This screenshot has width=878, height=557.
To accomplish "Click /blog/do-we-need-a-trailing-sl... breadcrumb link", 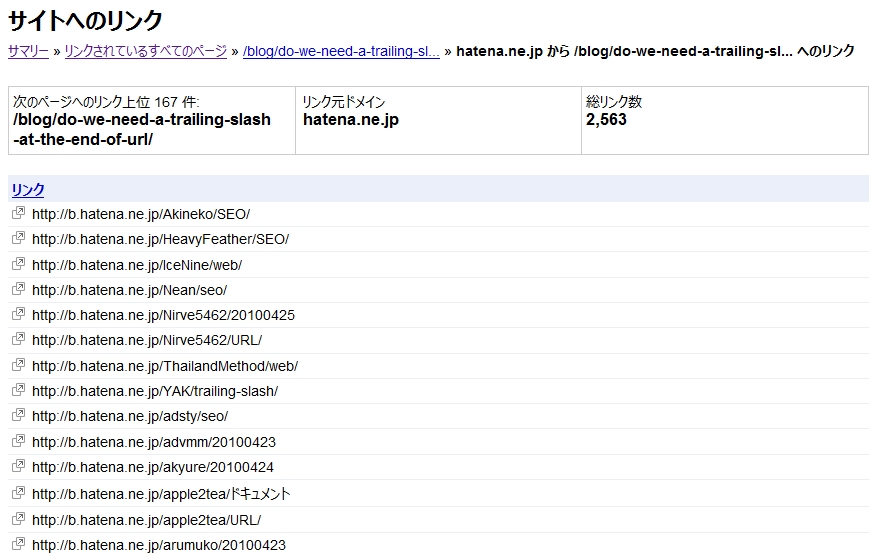I will [x=341, y=52].
